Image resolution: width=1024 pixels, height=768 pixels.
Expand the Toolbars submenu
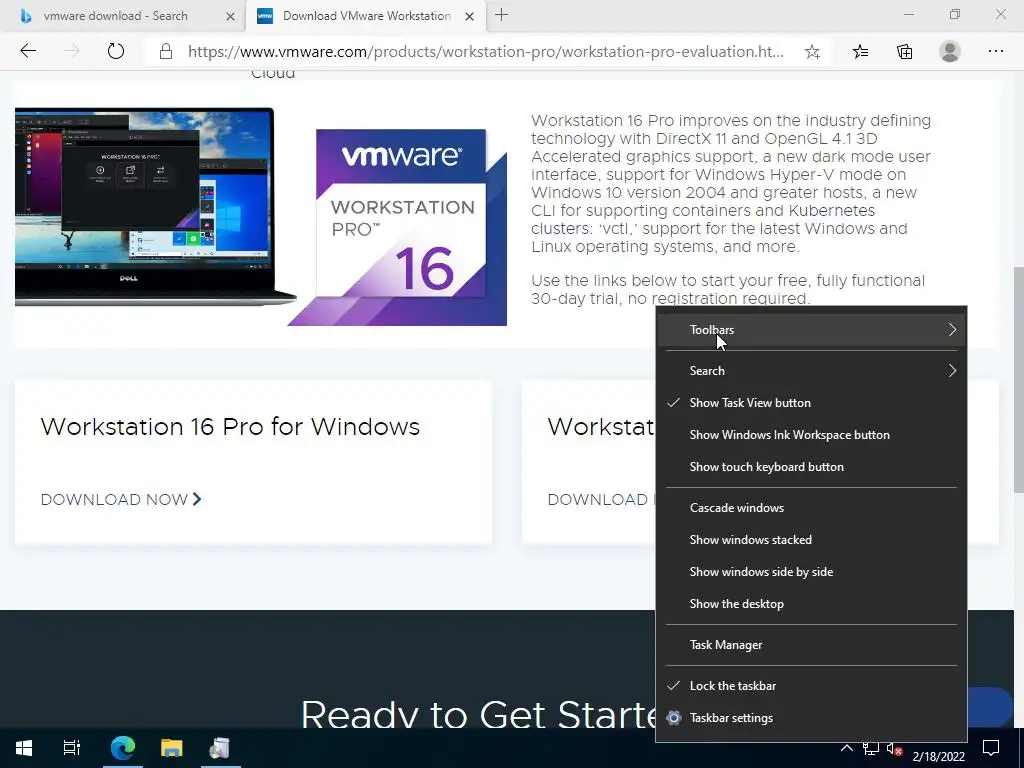click(811, 330)
